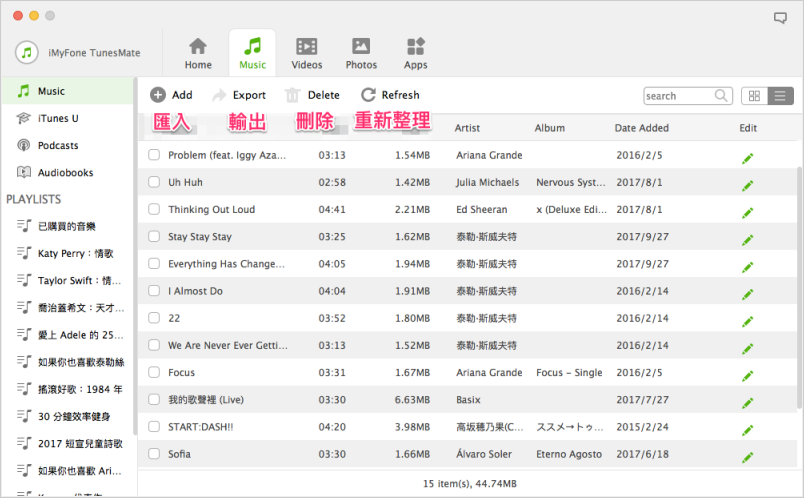Edit the Sofia song pencil icon

[x=748, y=457]
